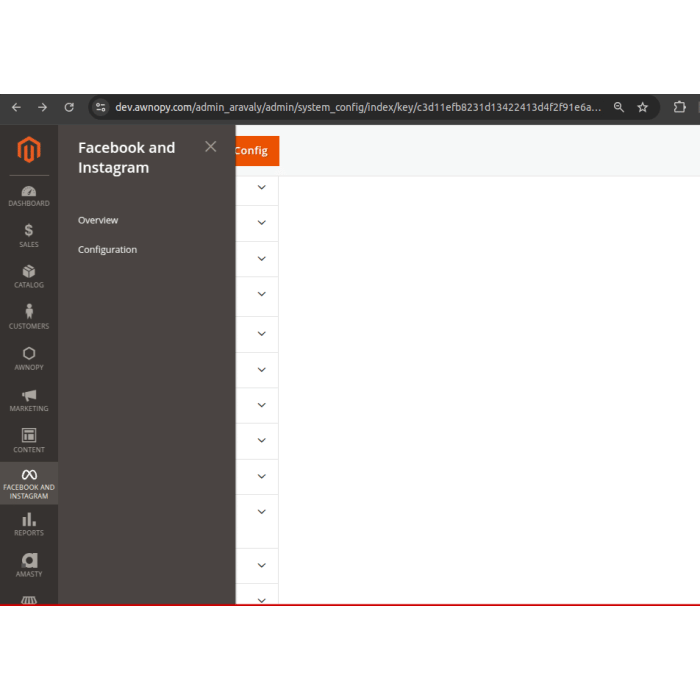Open the Amasty sidebar menu
Image resolution: width=700 pixels, height=700 pixels.
[x=29, y=565]
